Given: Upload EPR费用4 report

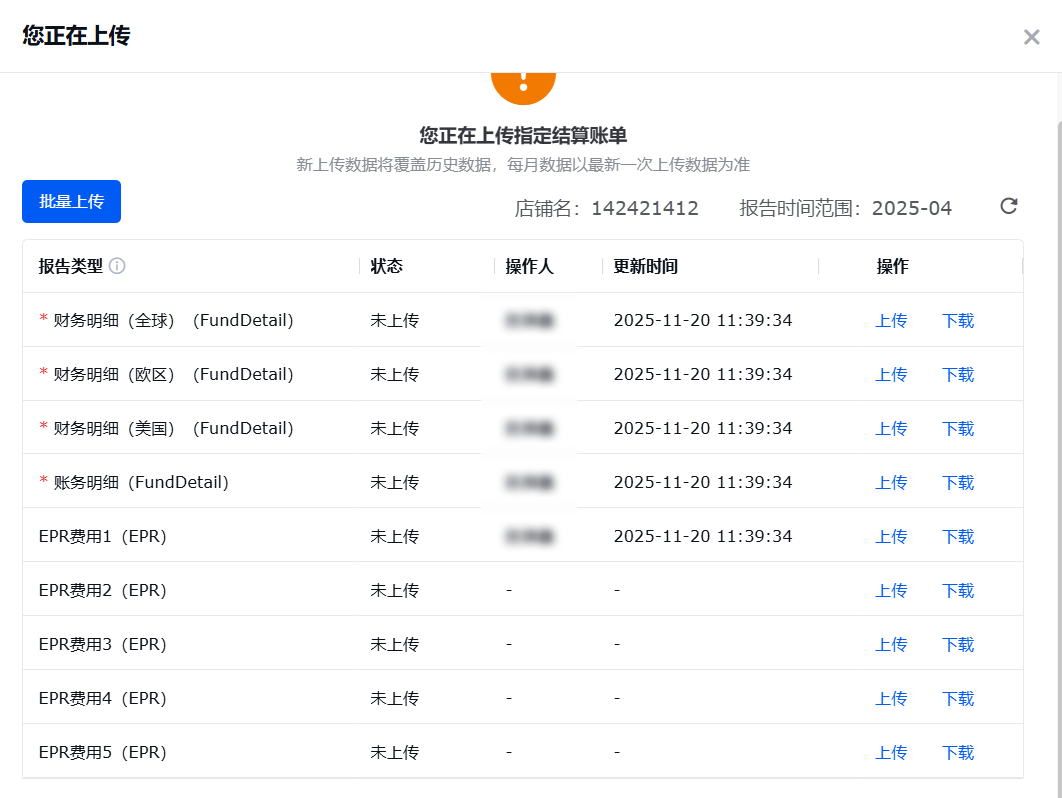Looking at the screenshot, I should pos(891,698).
